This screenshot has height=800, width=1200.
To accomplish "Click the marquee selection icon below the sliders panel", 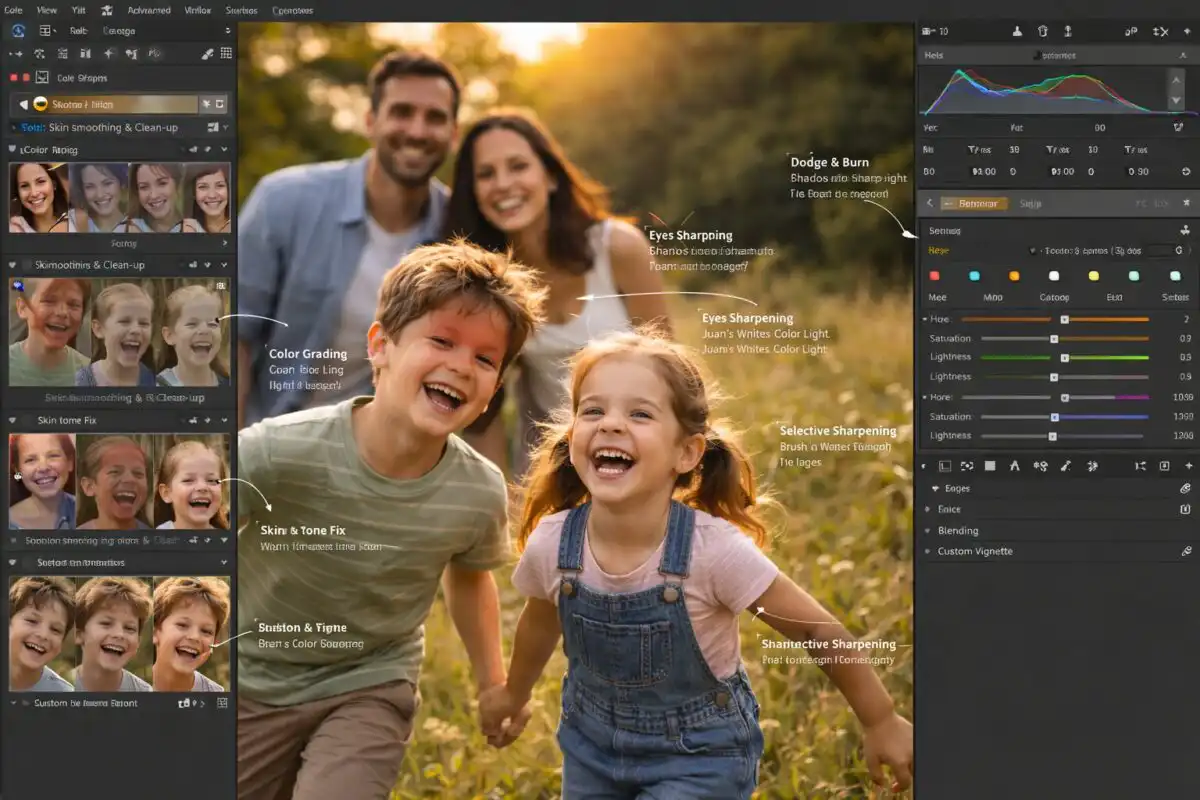I will click(x=944, y=466).
